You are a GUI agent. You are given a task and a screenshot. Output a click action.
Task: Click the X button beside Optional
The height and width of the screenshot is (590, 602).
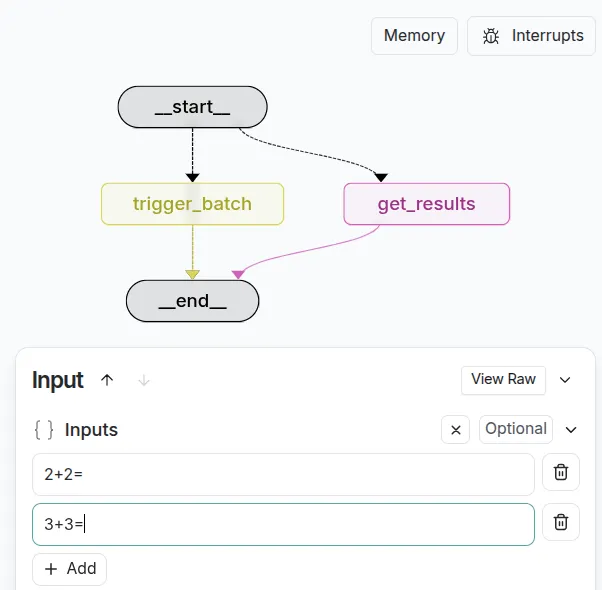[455, 430]
